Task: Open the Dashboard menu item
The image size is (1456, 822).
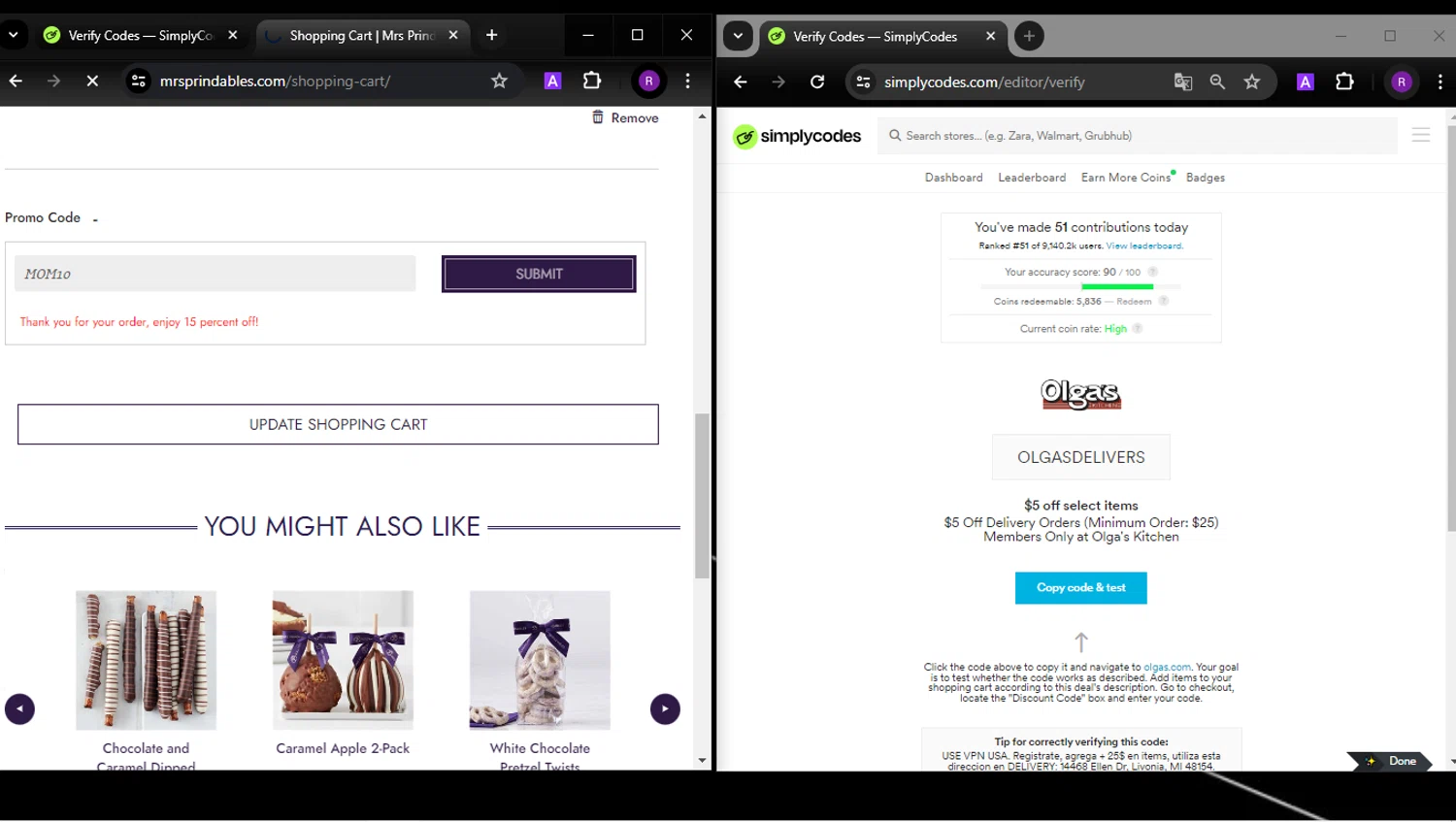Action: point(953,178)
